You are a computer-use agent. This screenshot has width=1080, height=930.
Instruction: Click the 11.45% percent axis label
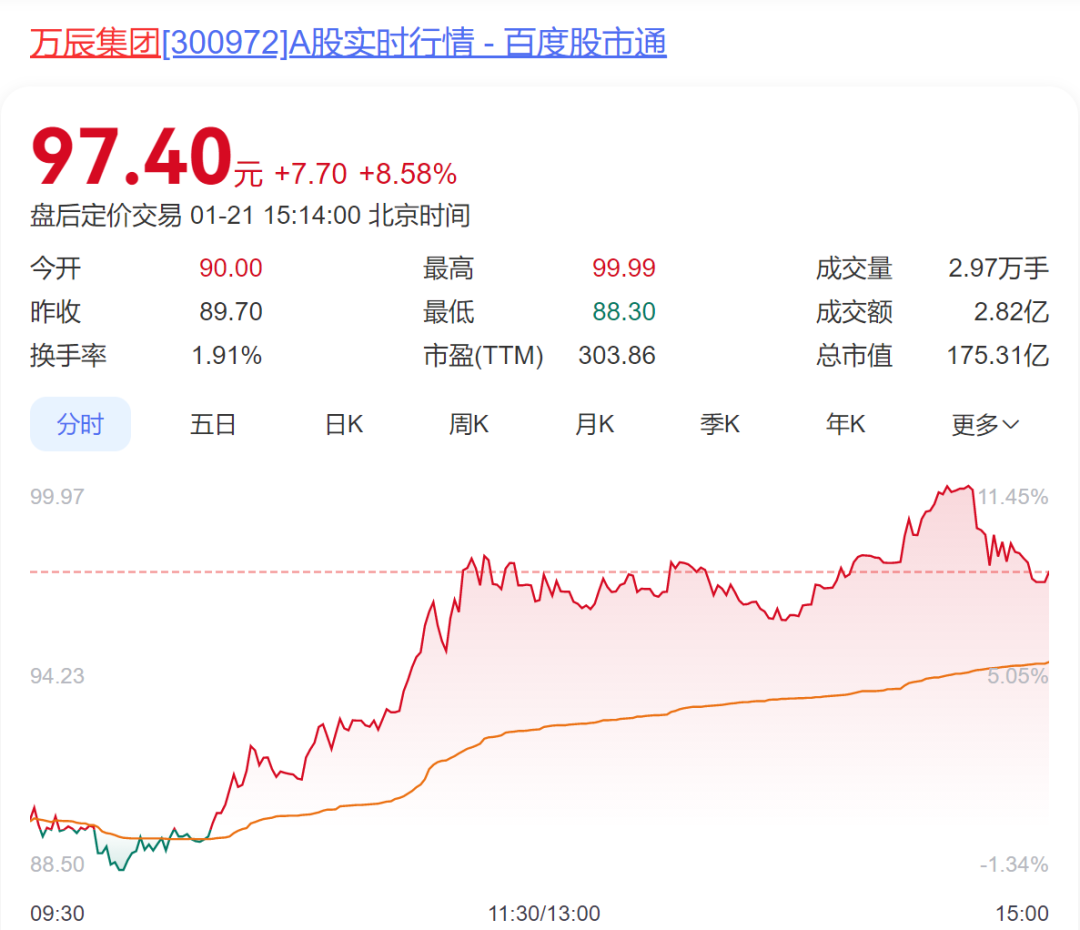pyautogui.click(x=1013, y=497)
